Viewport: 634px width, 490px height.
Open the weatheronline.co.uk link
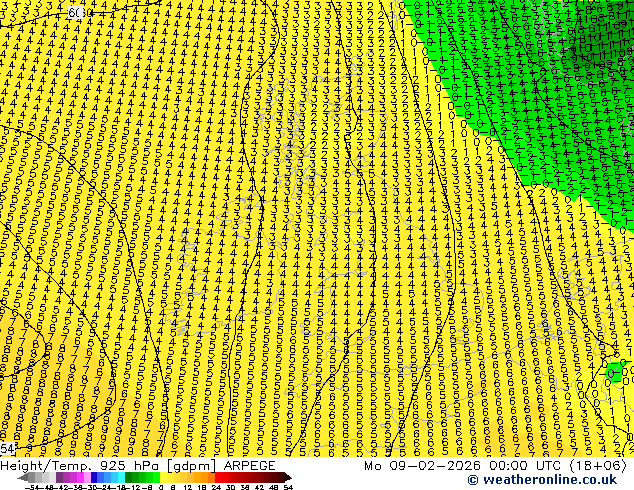click(542, 480)
